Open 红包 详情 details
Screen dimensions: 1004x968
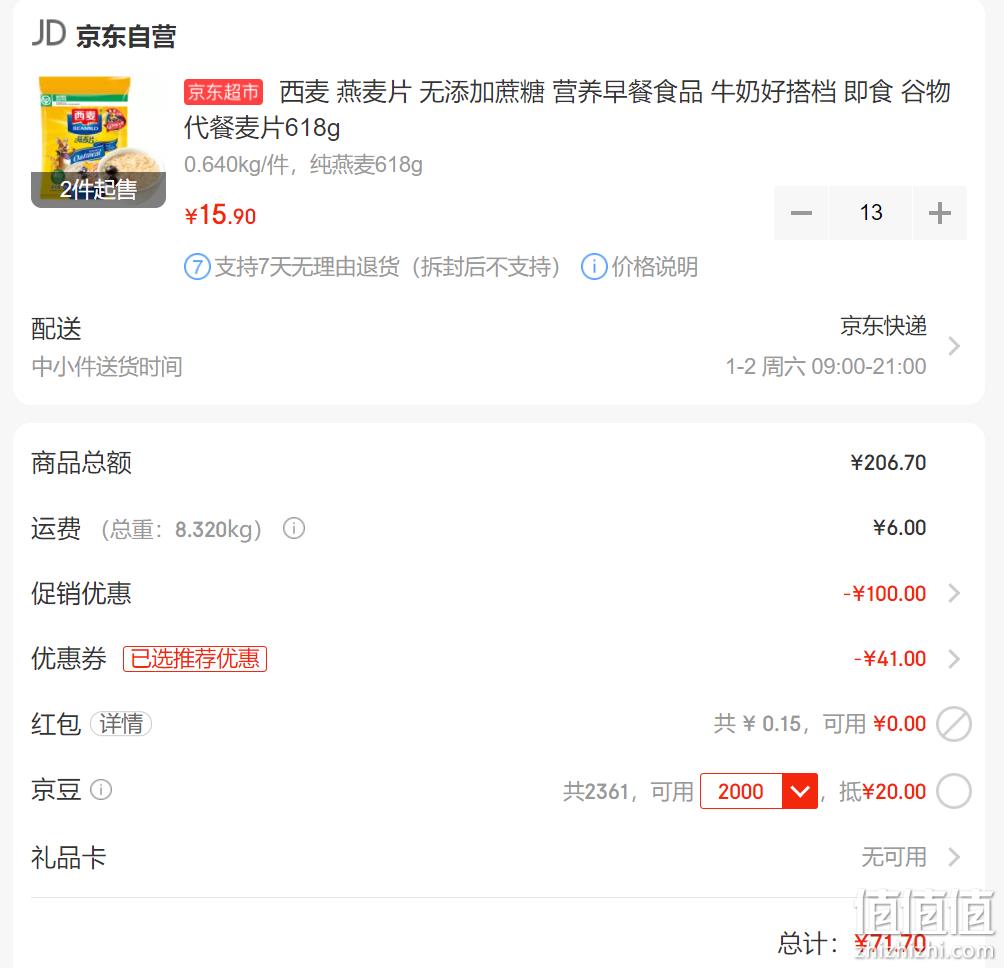click(121, 724)
